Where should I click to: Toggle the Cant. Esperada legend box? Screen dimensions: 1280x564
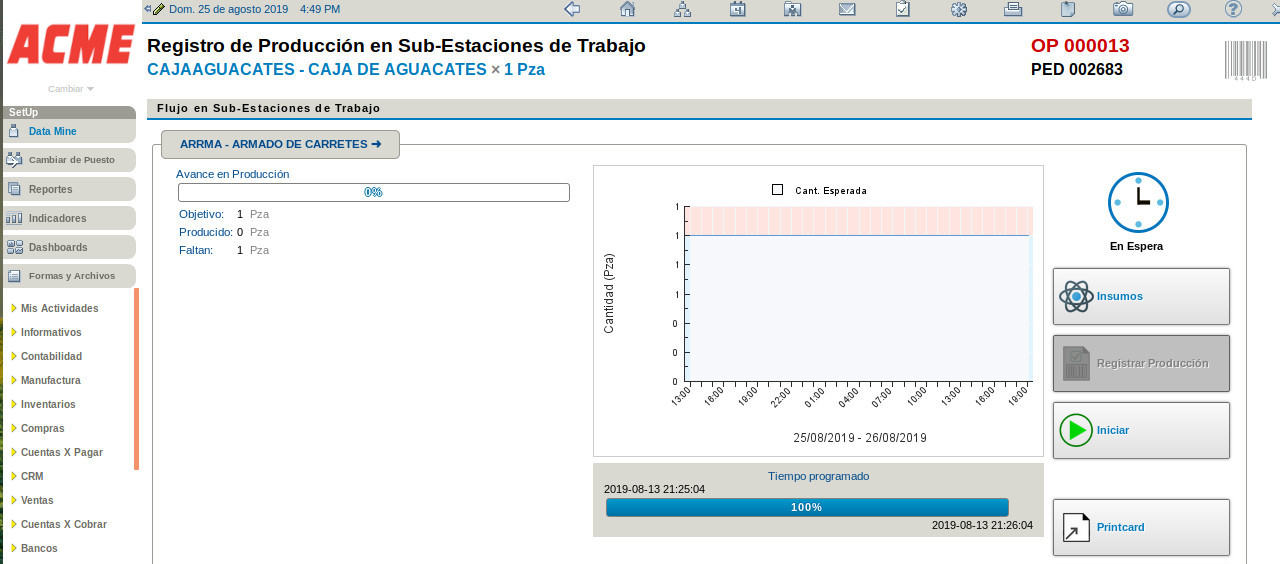tap(777, 190)
